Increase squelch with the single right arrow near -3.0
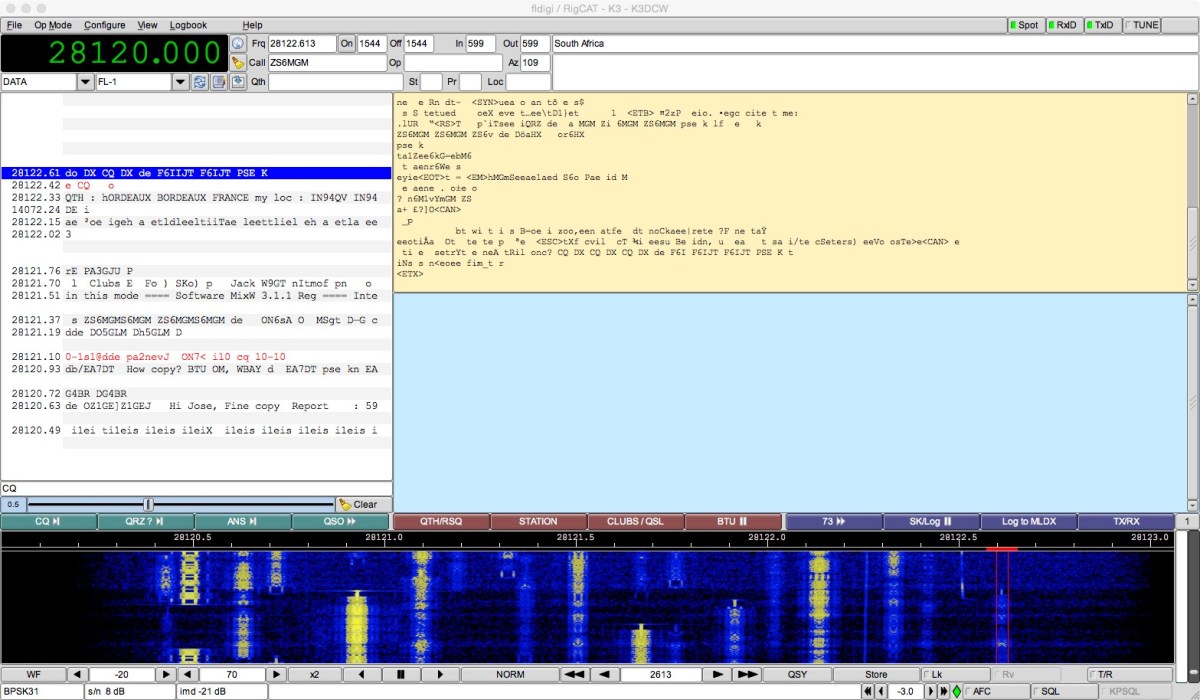This screenshot has height=700, width=1200. pyautogui.click(x=931, y=691)
